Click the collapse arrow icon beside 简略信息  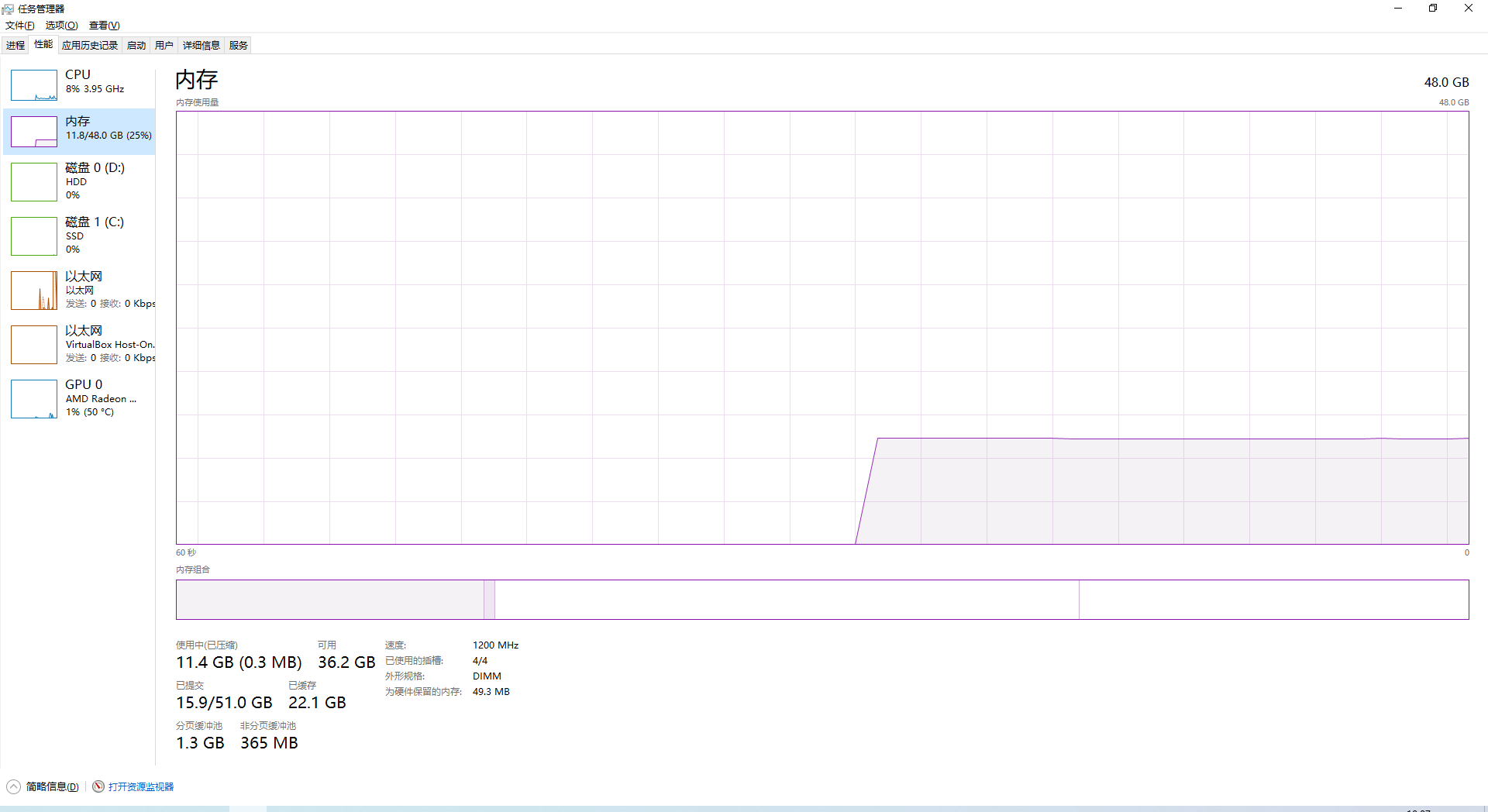(13, 786)
